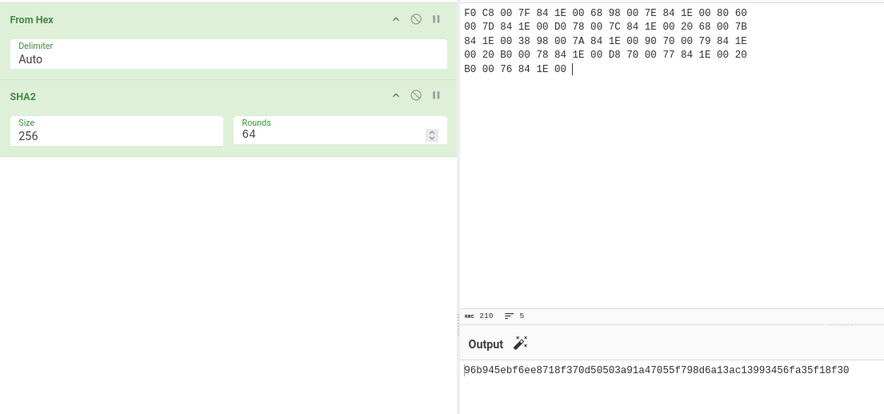Disable the SHA2 operation
This screenshot has width=884, height=414.
pyautogui.click(x=416, y=95)
